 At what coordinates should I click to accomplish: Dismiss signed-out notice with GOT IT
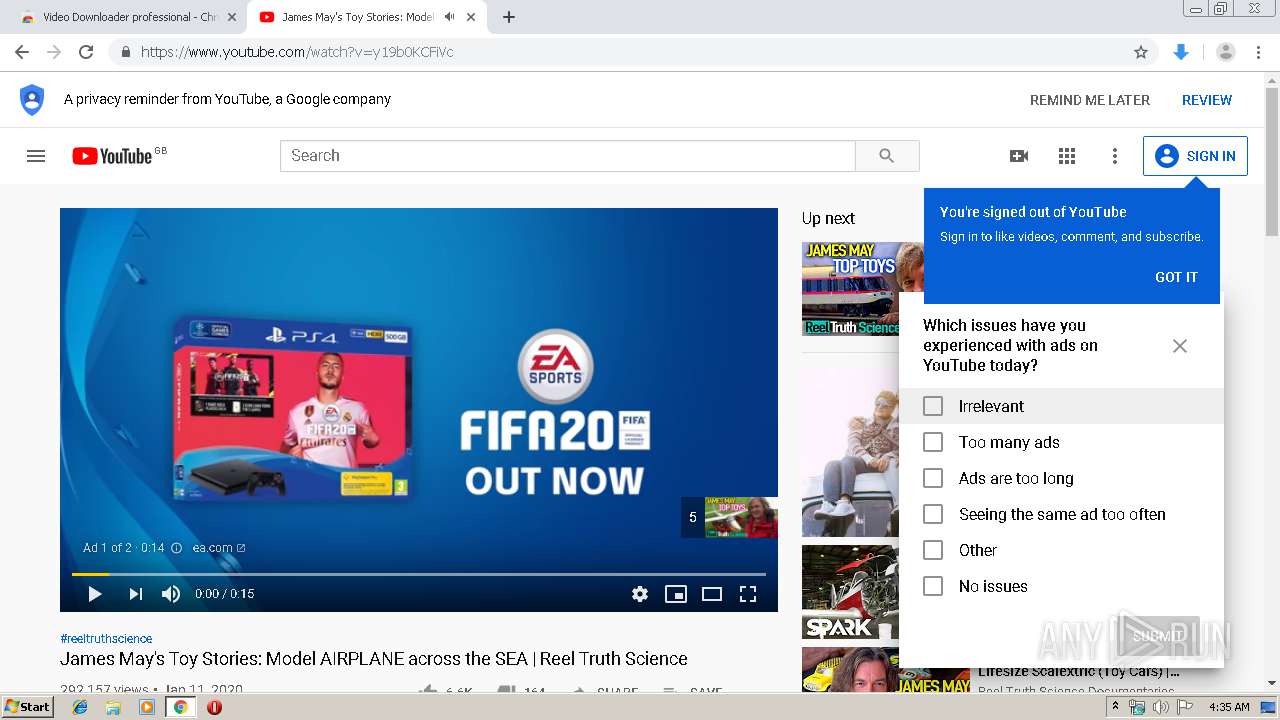pyautogui.click(x=1176, y=277)
